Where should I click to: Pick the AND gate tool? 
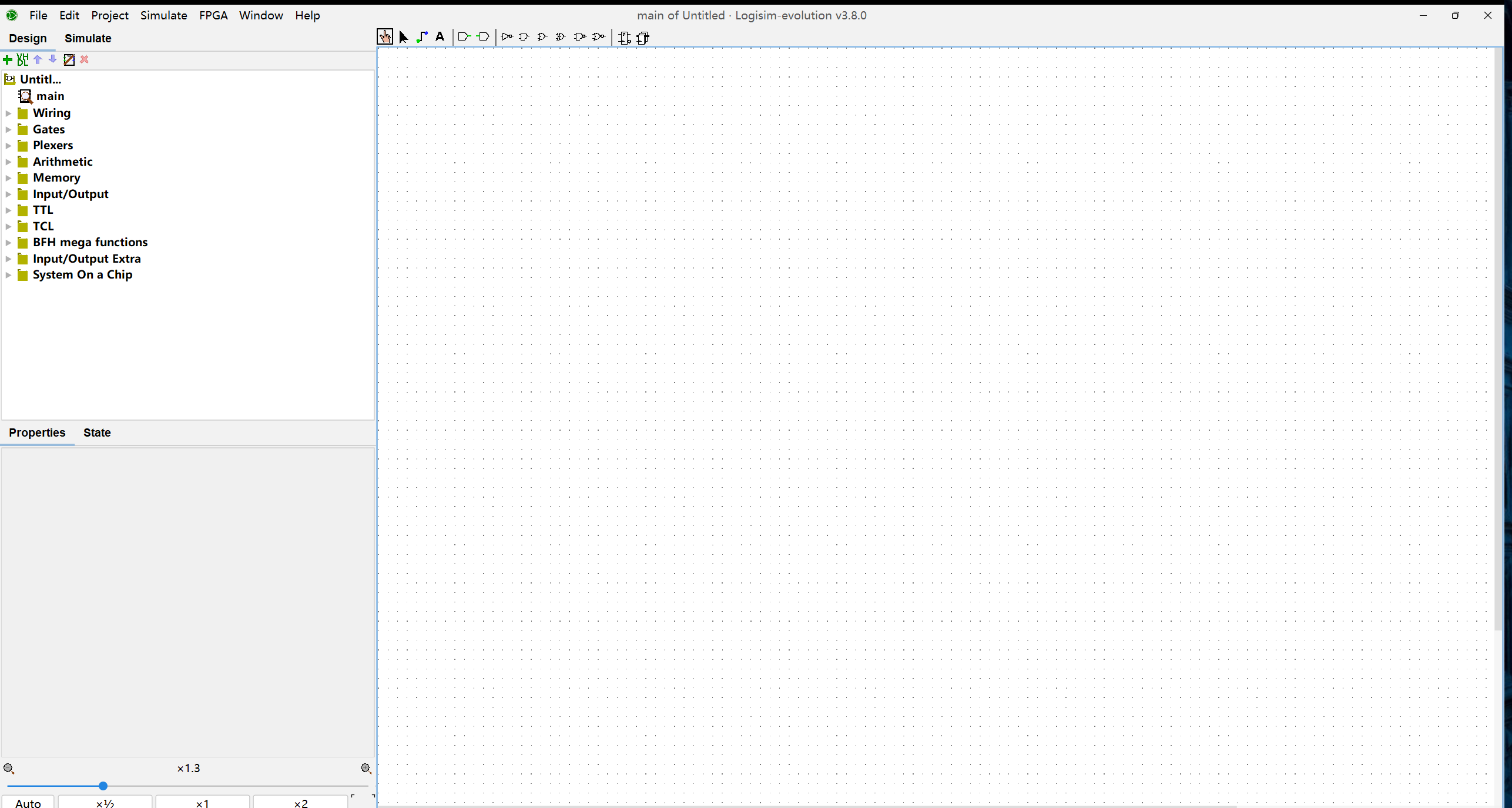click(524, 37)
